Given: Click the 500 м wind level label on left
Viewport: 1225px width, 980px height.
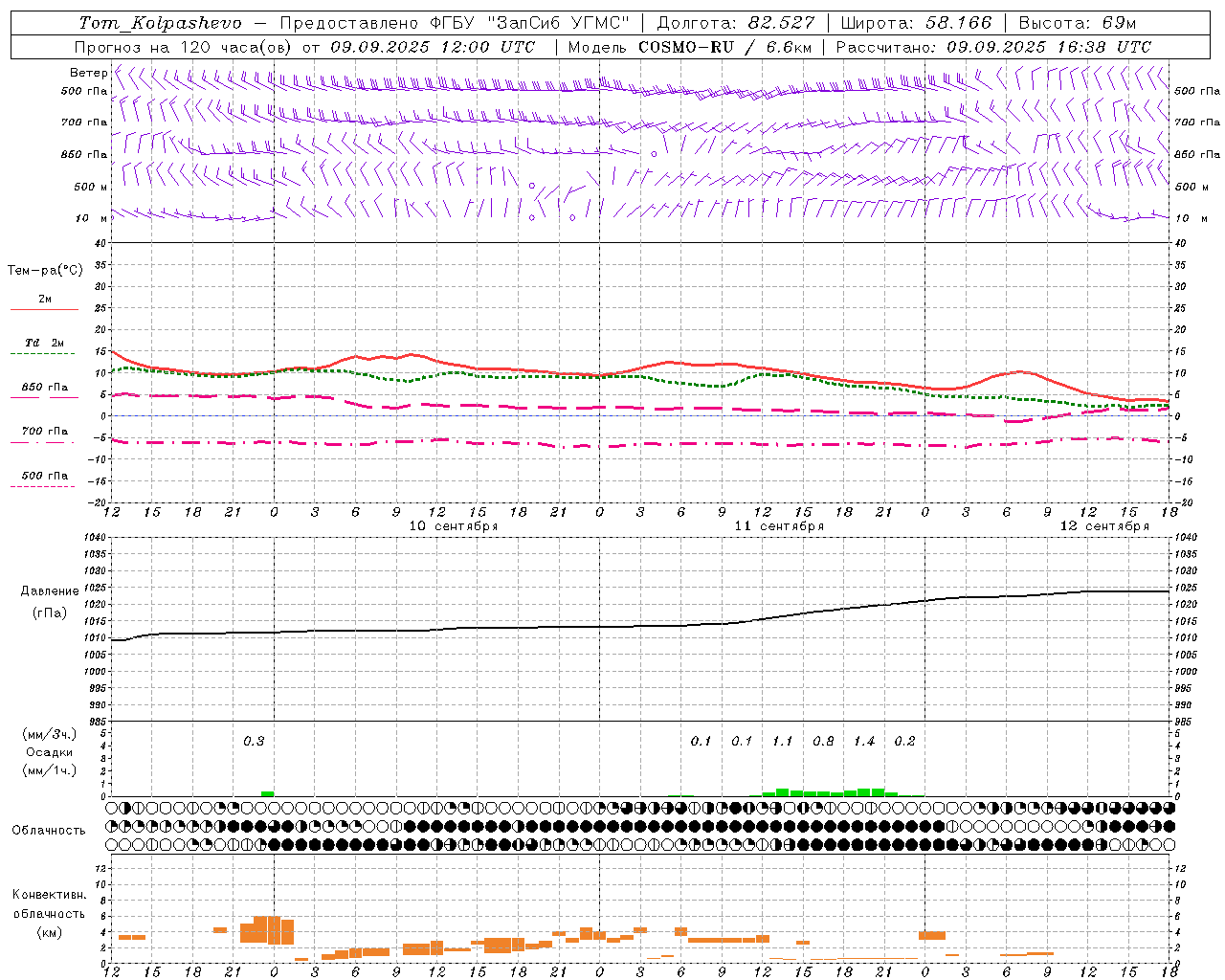Looking at the screenshot, I should (x=91, y=187).
